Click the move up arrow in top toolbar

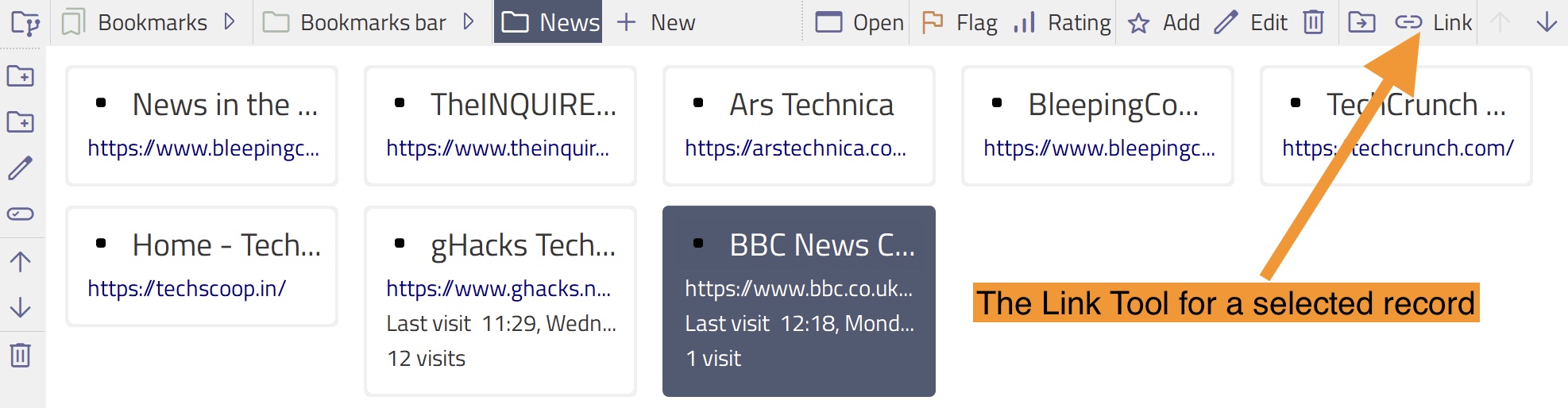click(1500, 22)
